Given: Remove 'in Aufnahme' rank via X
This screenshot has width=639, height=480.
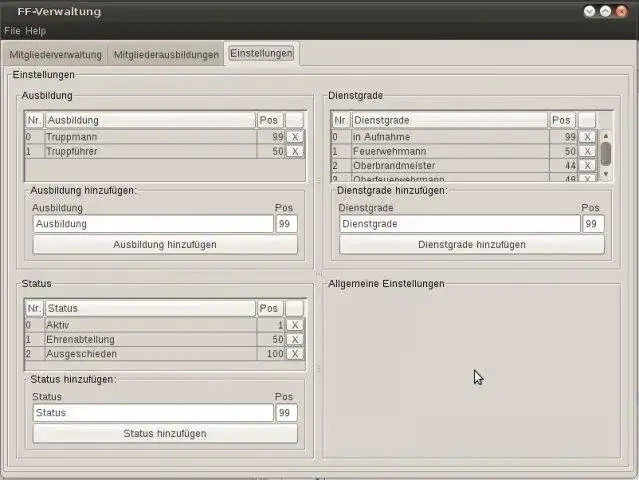Looking at the screenshot, I should tap(587, 137).
